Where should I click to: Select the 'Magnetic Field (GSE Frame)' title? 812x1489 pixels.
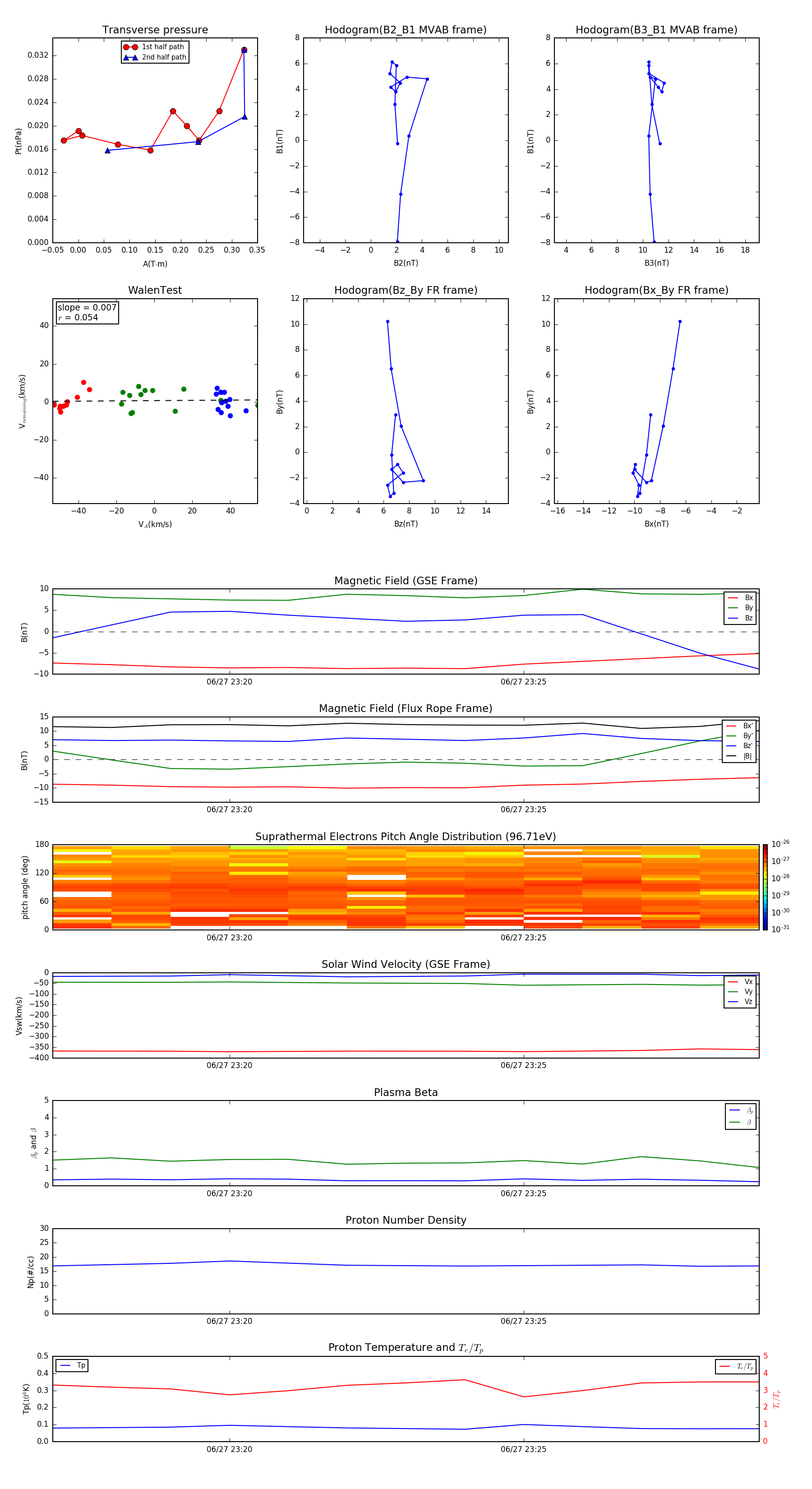click(405, 581)
